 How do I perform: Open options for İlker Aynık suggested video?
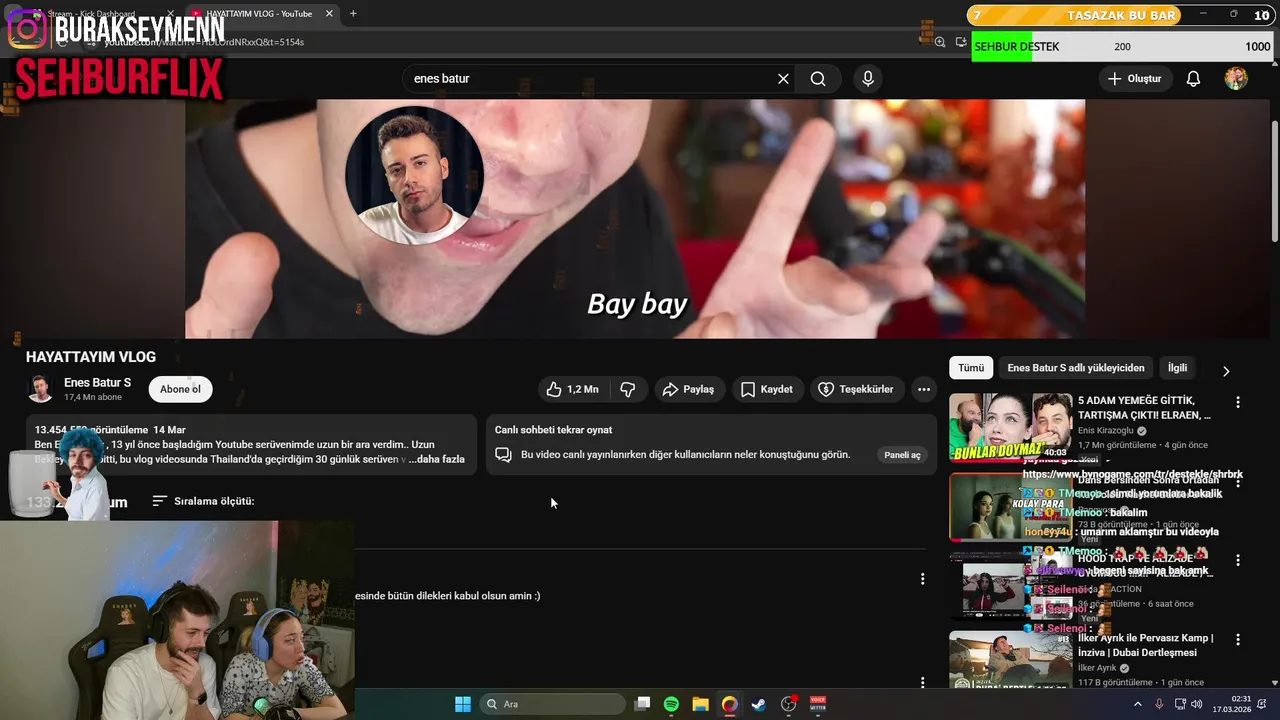pos(1238,640)
